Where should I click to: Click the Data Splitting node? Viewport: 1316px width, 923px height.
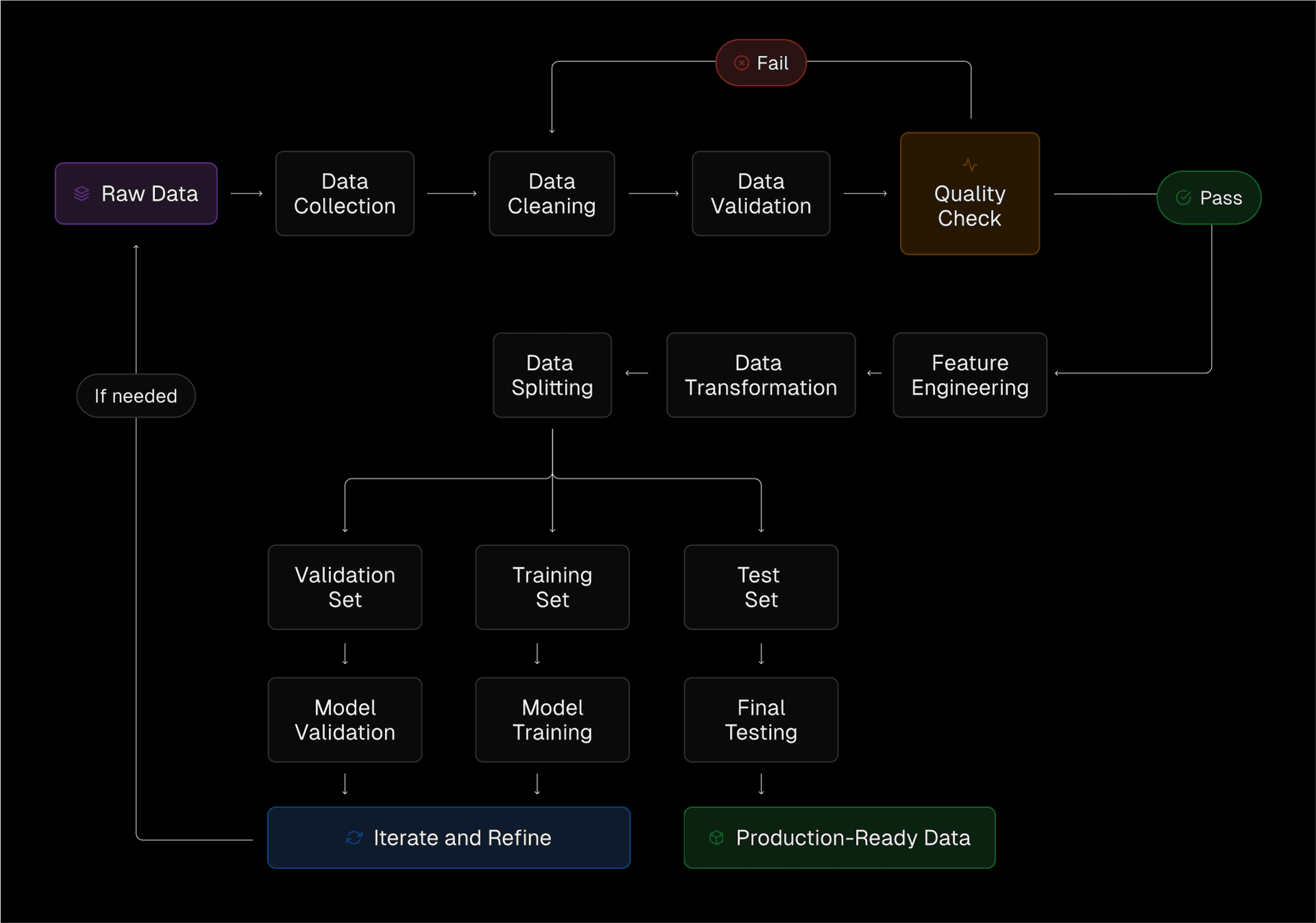(x=552, y=375)
